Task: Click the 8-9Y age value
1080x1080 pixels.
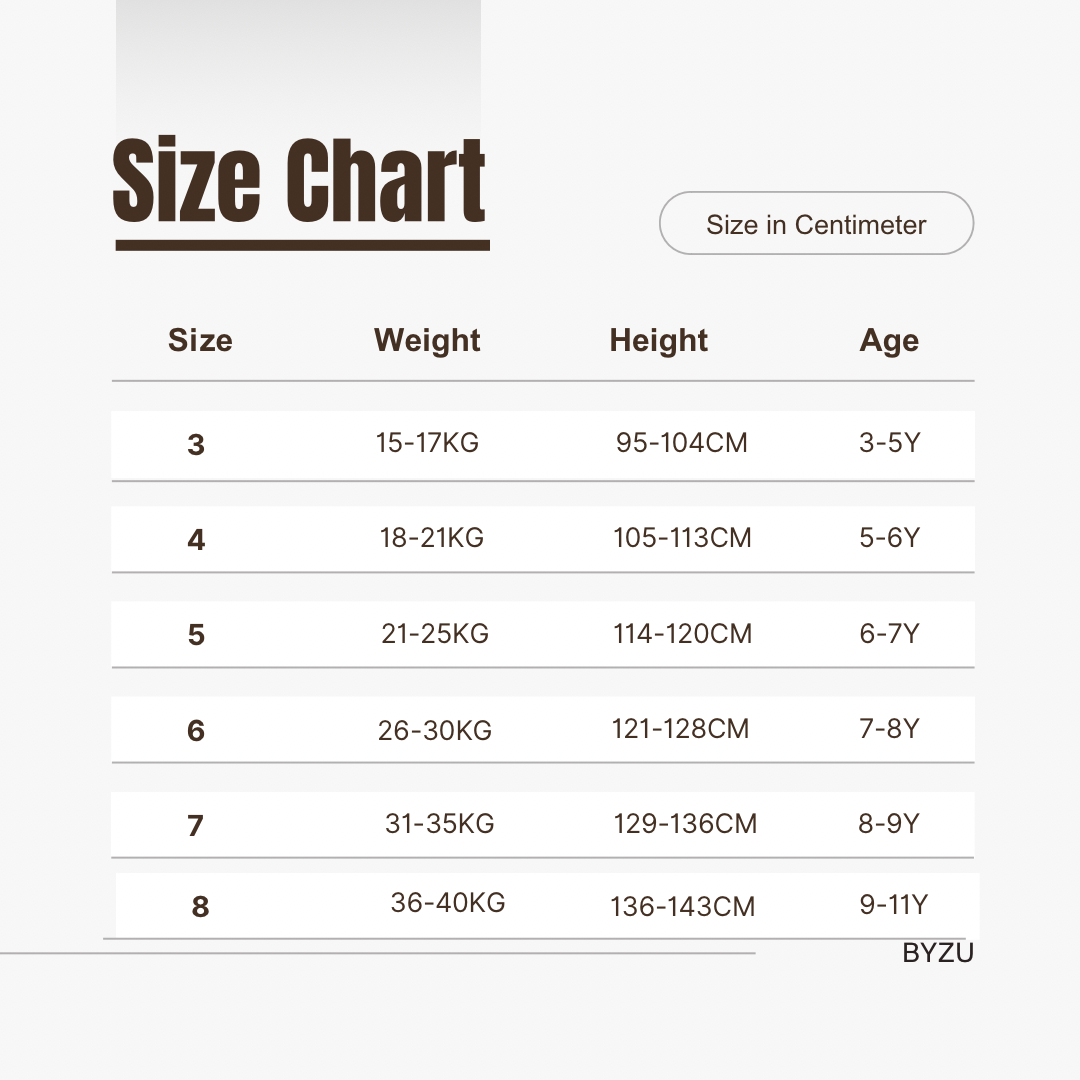Action: [889, 824]
